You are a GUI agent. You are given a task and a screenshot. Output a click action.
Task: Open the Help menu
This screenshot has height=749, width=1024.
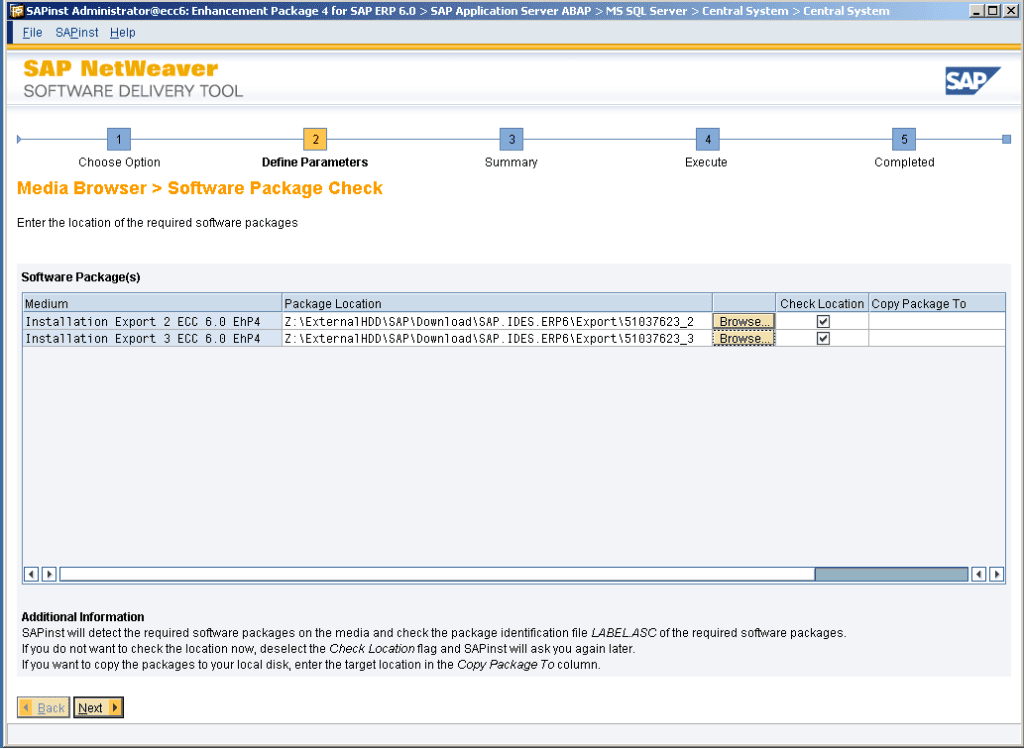click(123, 33)
